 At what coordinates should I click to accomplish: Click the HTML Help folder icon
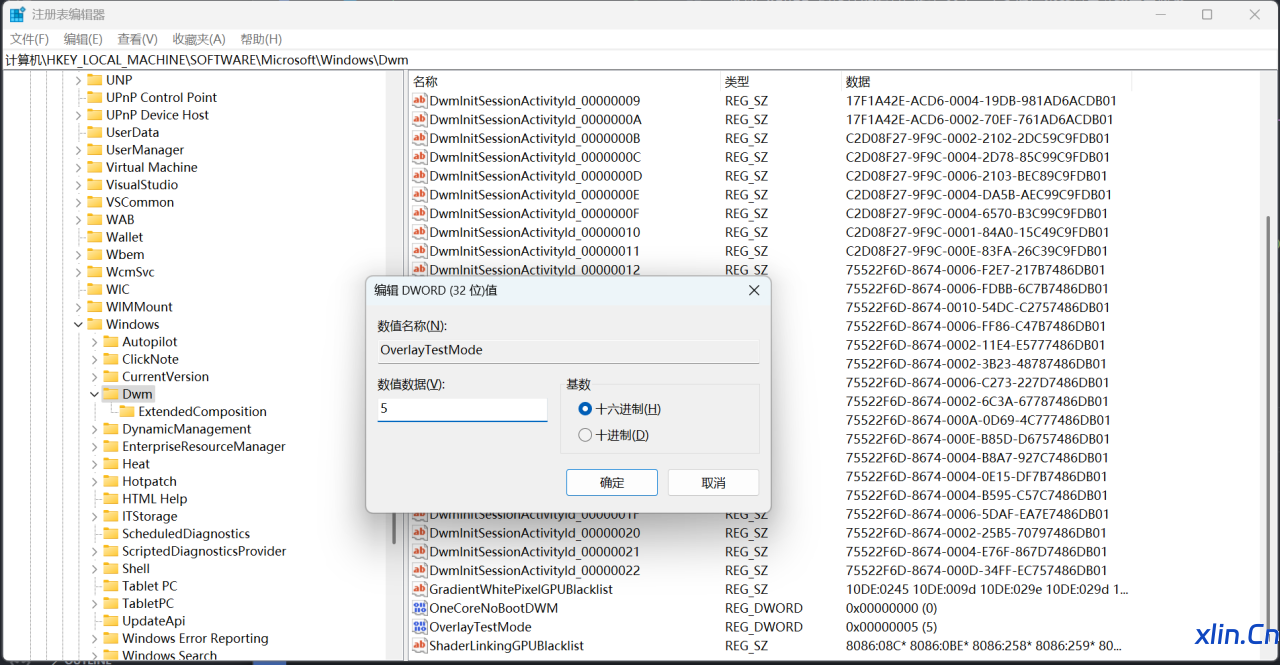click(x=111, y=499)
